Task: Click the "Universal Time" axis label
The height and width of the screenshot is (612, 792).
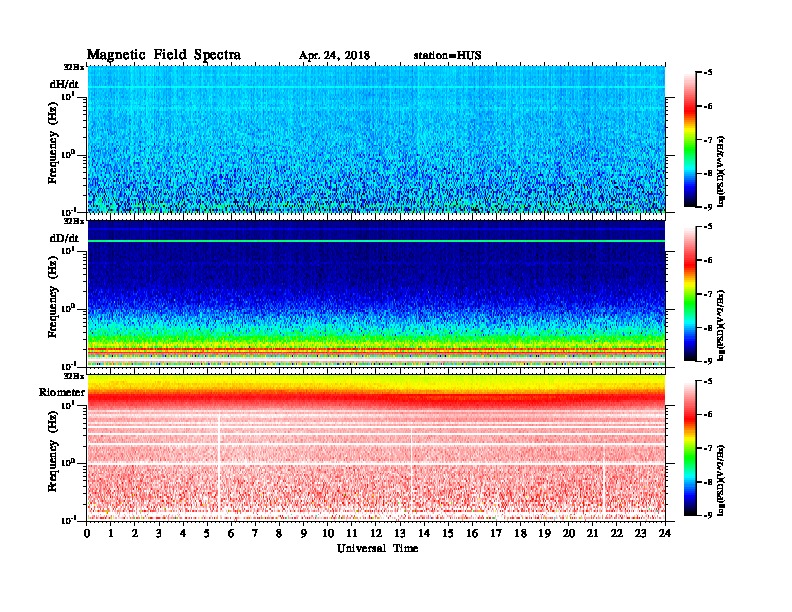Action: point(377,548)
